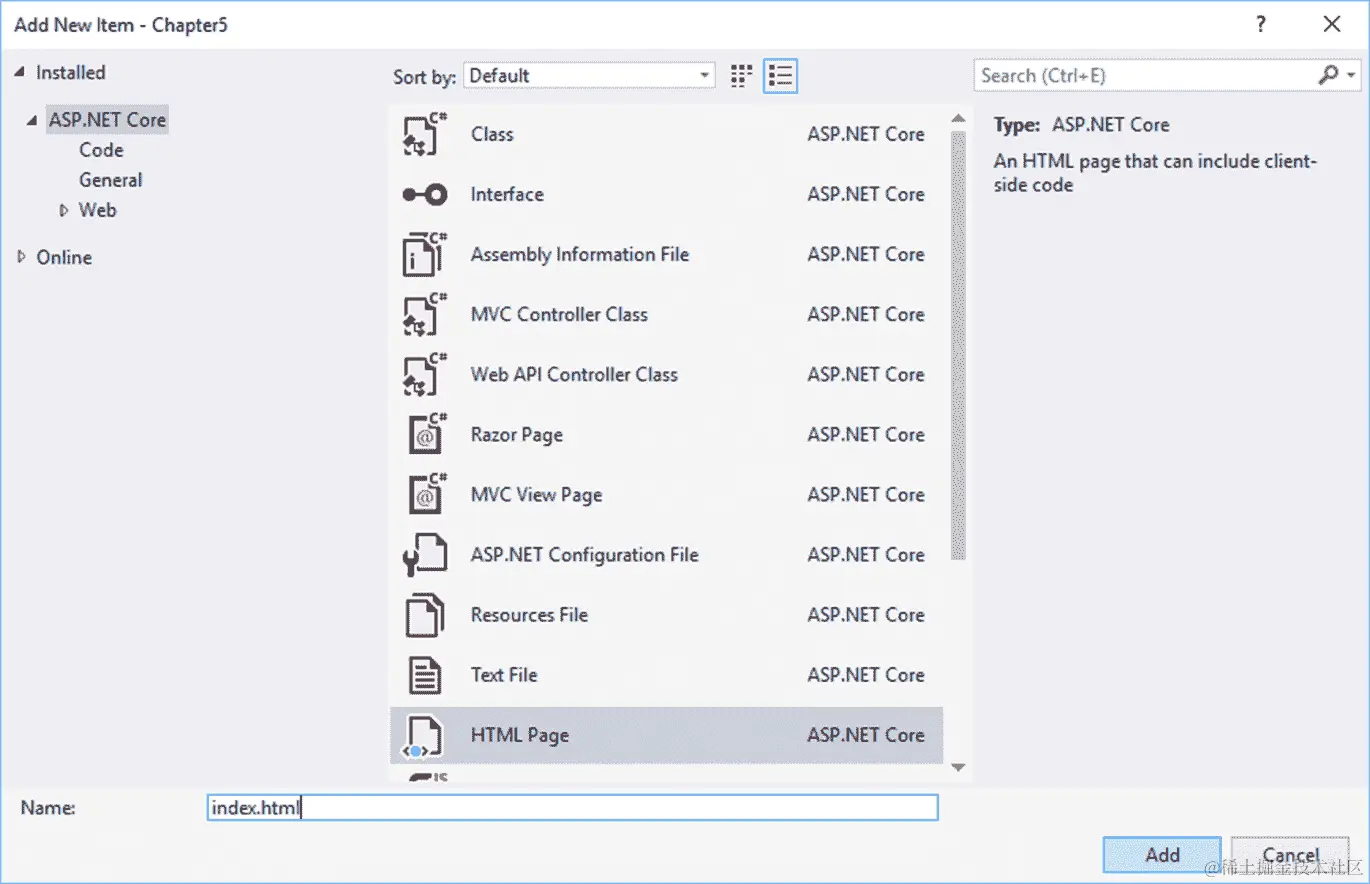
Task: Select the General category
Action: point(111,180)
